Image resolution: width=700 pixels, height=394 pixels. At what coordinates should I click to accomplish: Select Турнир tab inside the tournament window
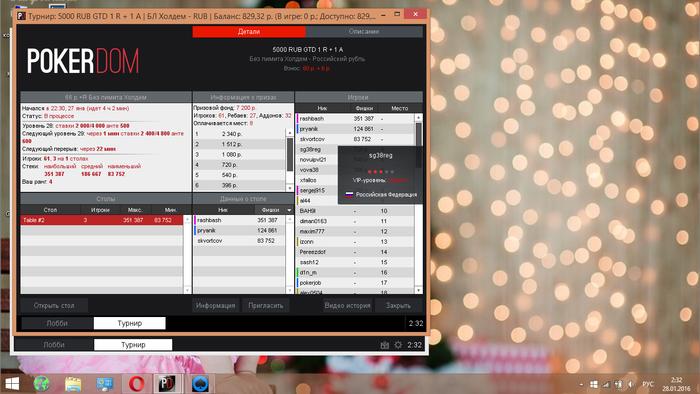pos(129,323)
